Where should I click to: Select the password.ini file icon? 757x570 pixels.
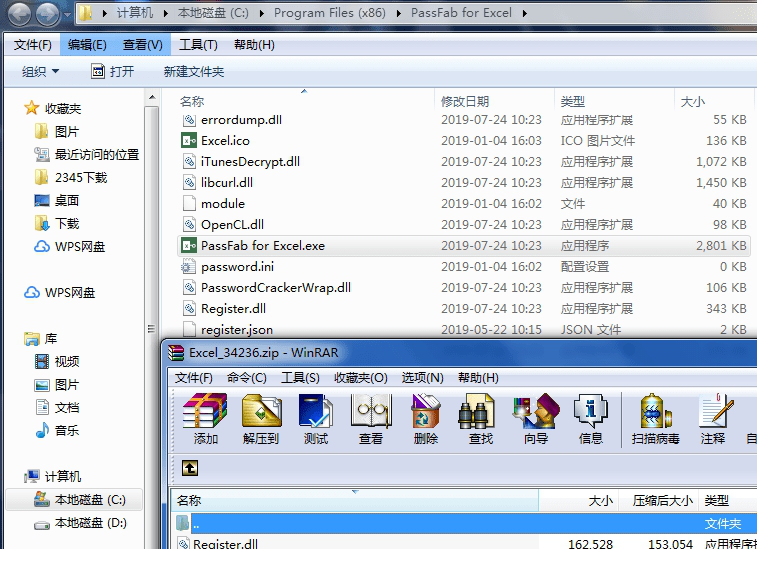click(188, 266)
